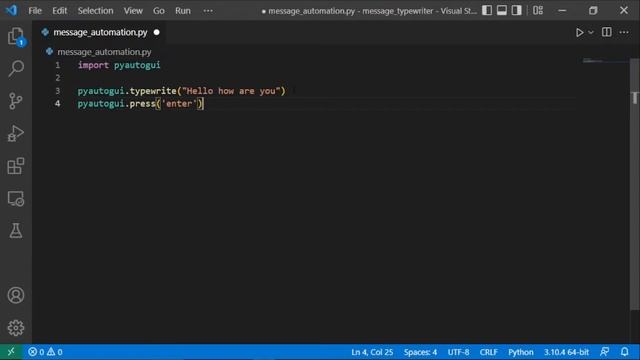
Task: Change end of line sequence CRLF
Action: click(x=489, y=352)
